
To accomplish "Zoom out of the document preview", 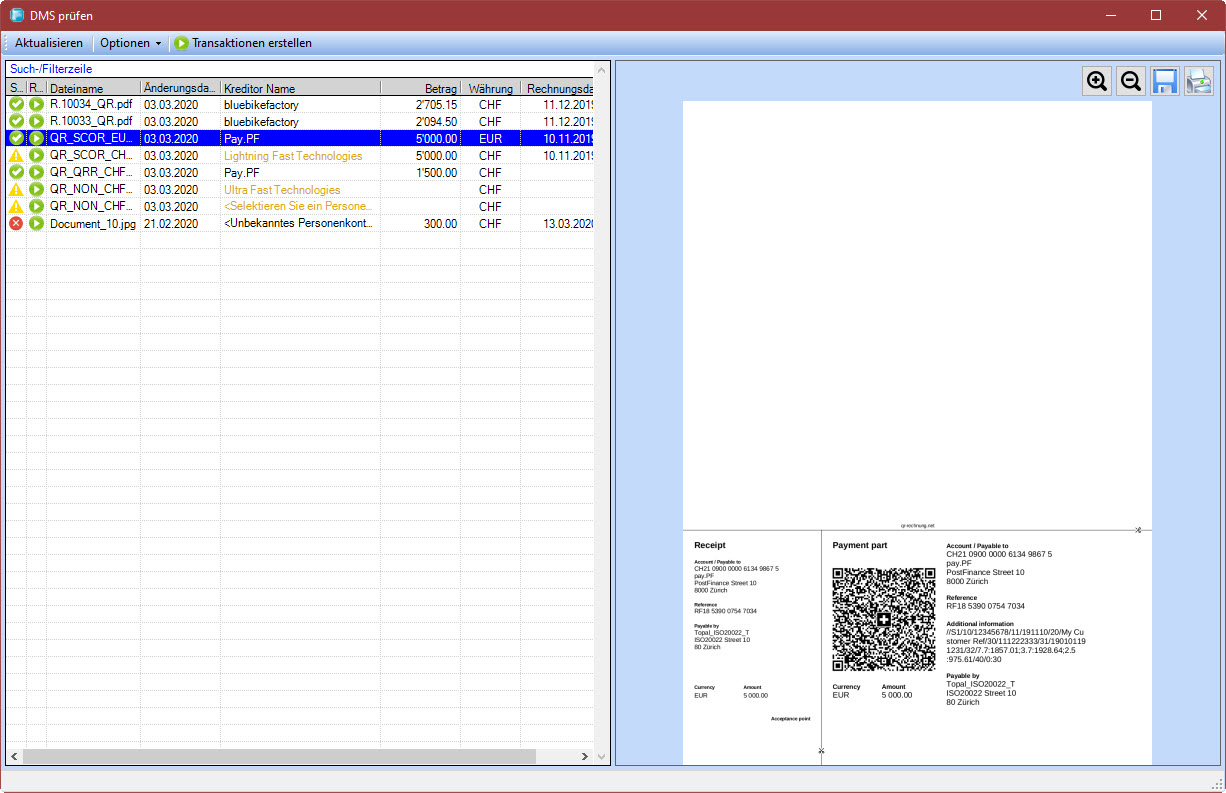I will click(1131, 82).
